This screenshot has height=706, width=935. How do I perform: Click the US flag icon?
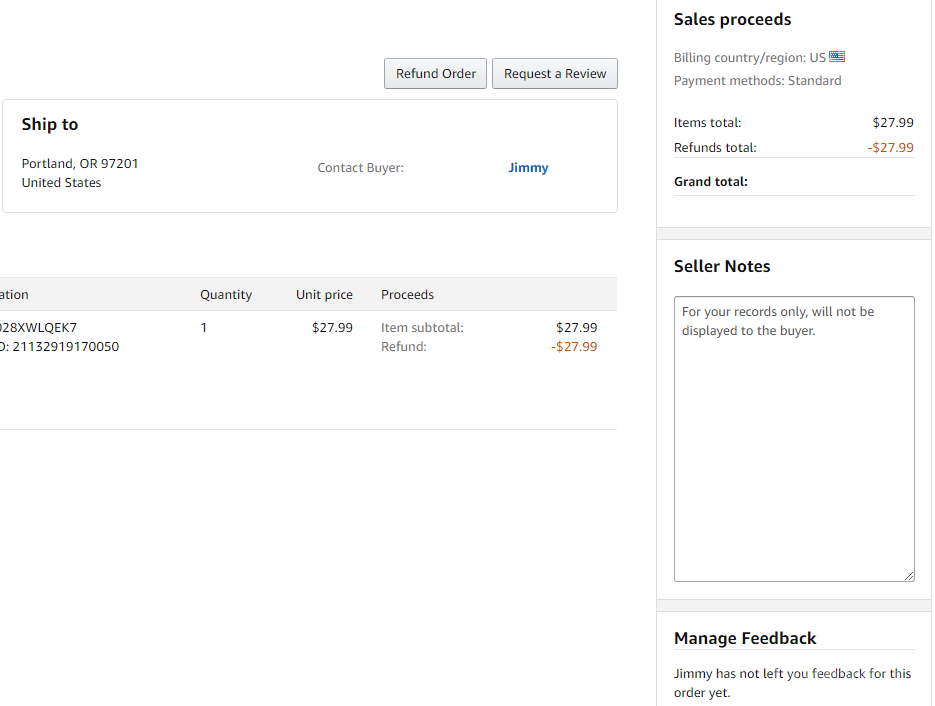[x=837, y=57]
